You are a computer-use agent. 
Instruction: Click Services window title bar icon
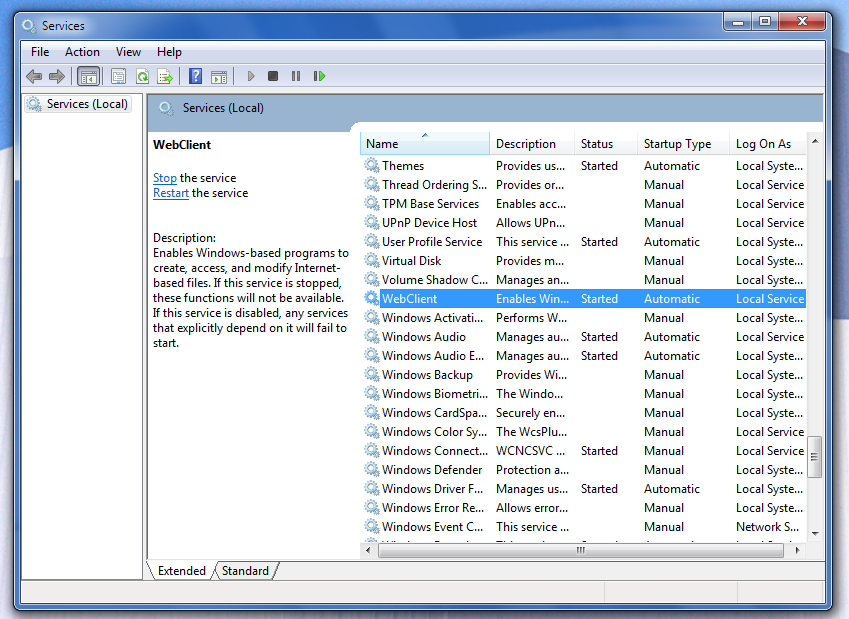point(29,25)
